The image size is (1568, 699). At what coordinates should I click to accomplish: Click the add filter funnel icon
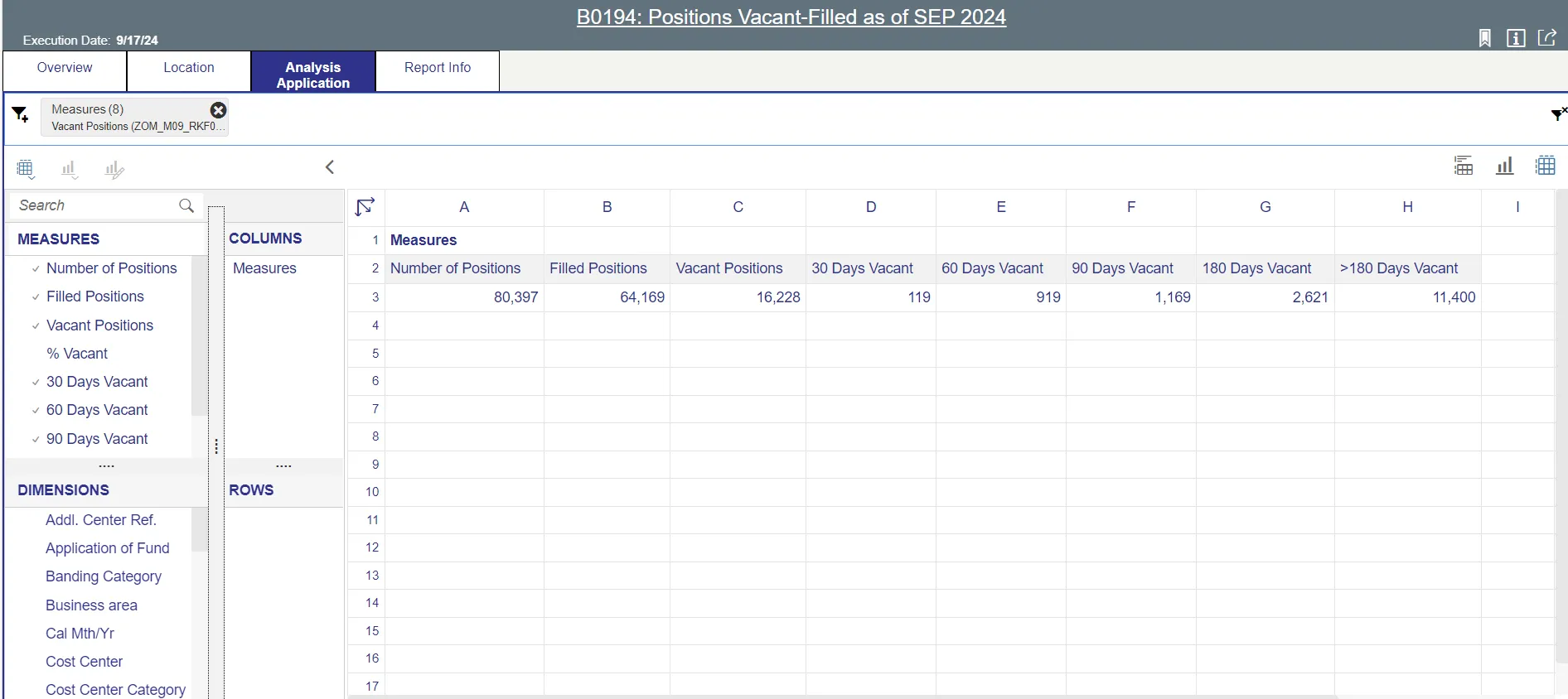[20, 114]
